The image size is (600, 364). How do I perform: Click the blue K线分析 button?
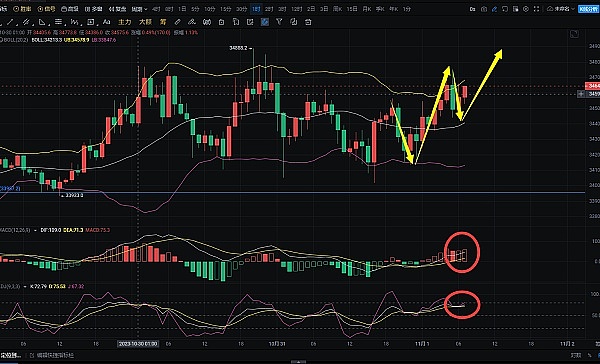588,8
